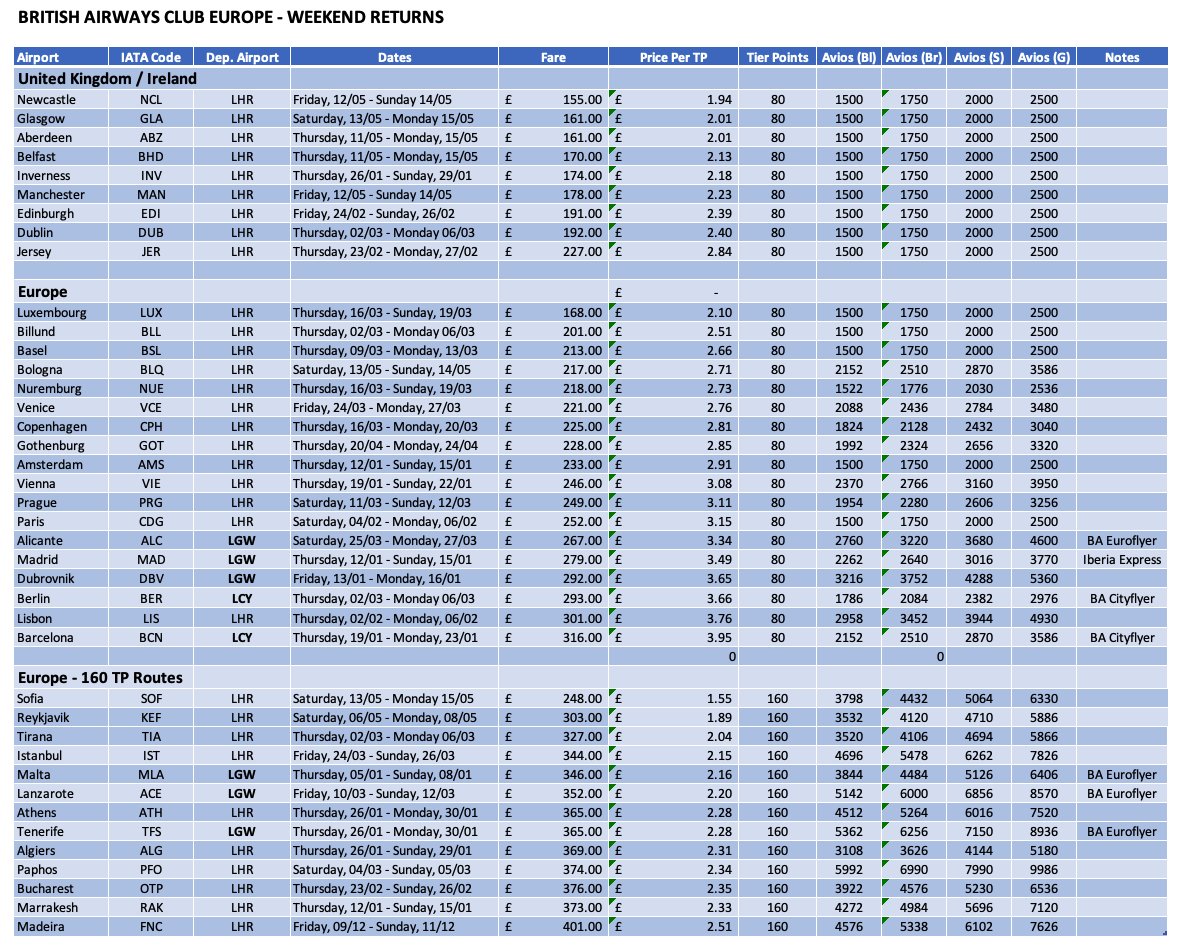Select the 'KEF' IATA code cell
Viewport: 1183px width, 952px height.
point(151,717)
